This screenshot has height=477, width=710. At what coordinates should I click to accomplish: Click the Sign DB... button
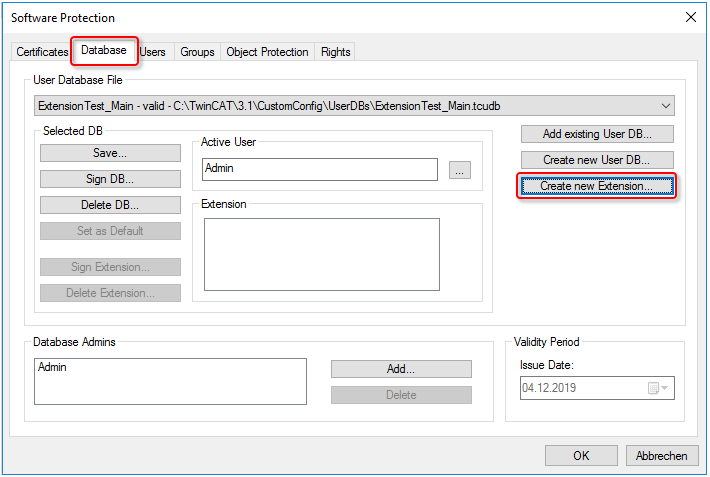click(110, 179)
